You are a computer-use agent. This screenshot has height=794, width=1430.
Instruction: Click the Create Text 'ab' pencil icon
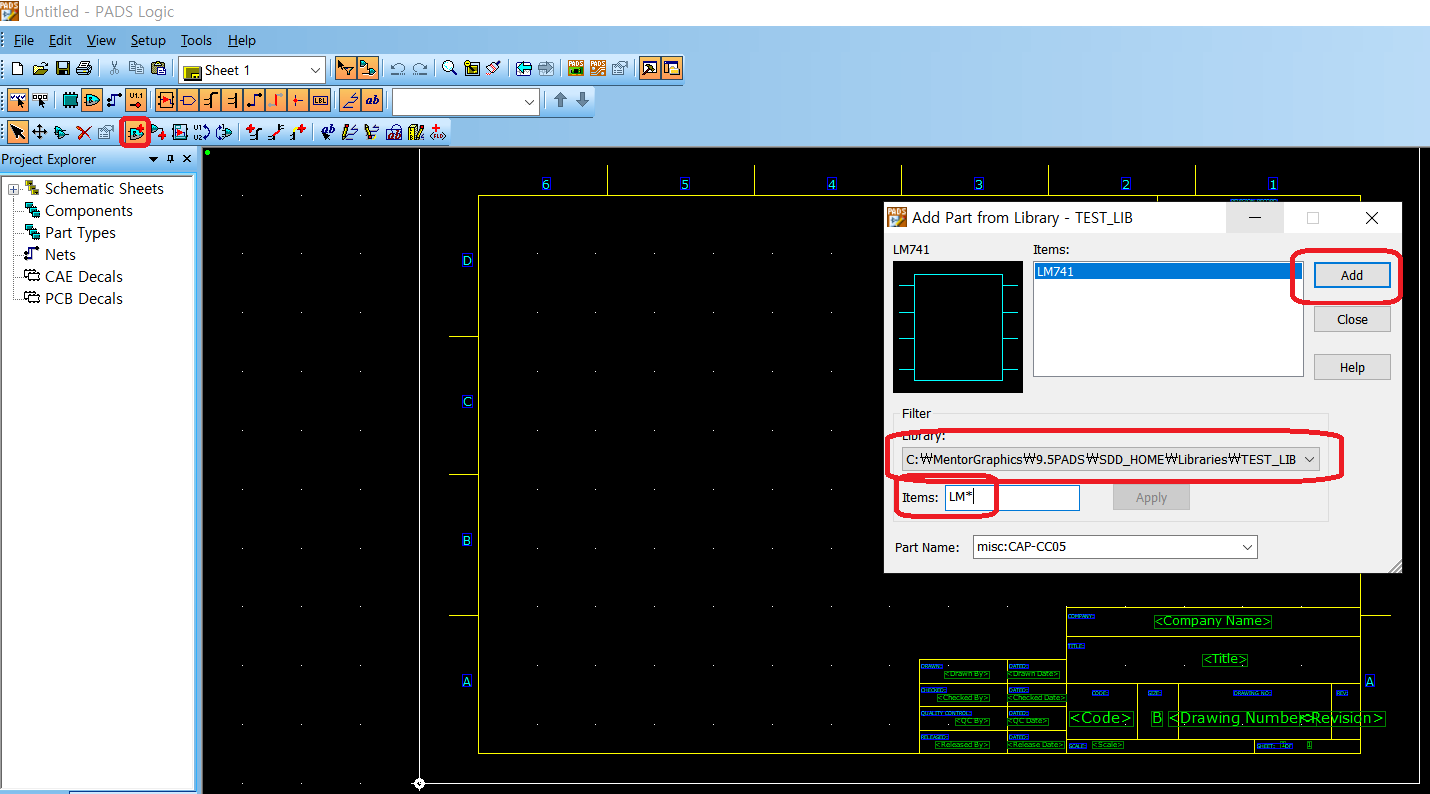[328, 132]
